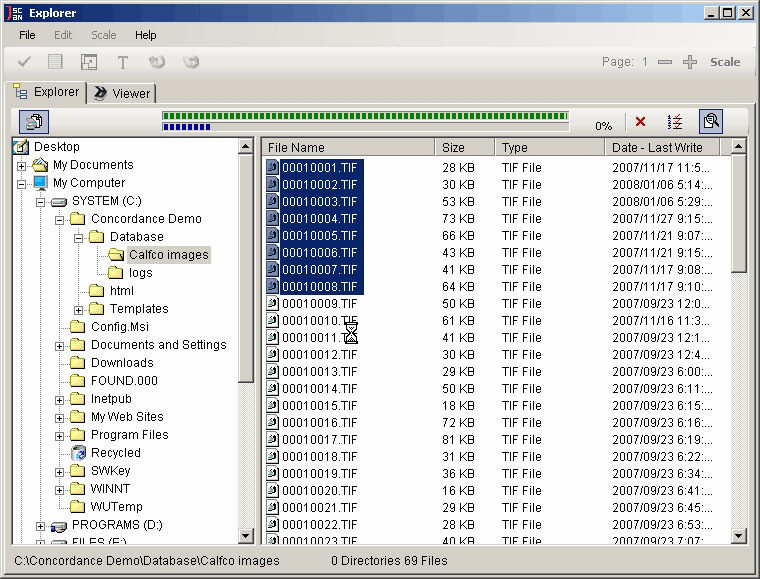
Task: Collapse the My Computer node
Action: (x=21, y=184)
